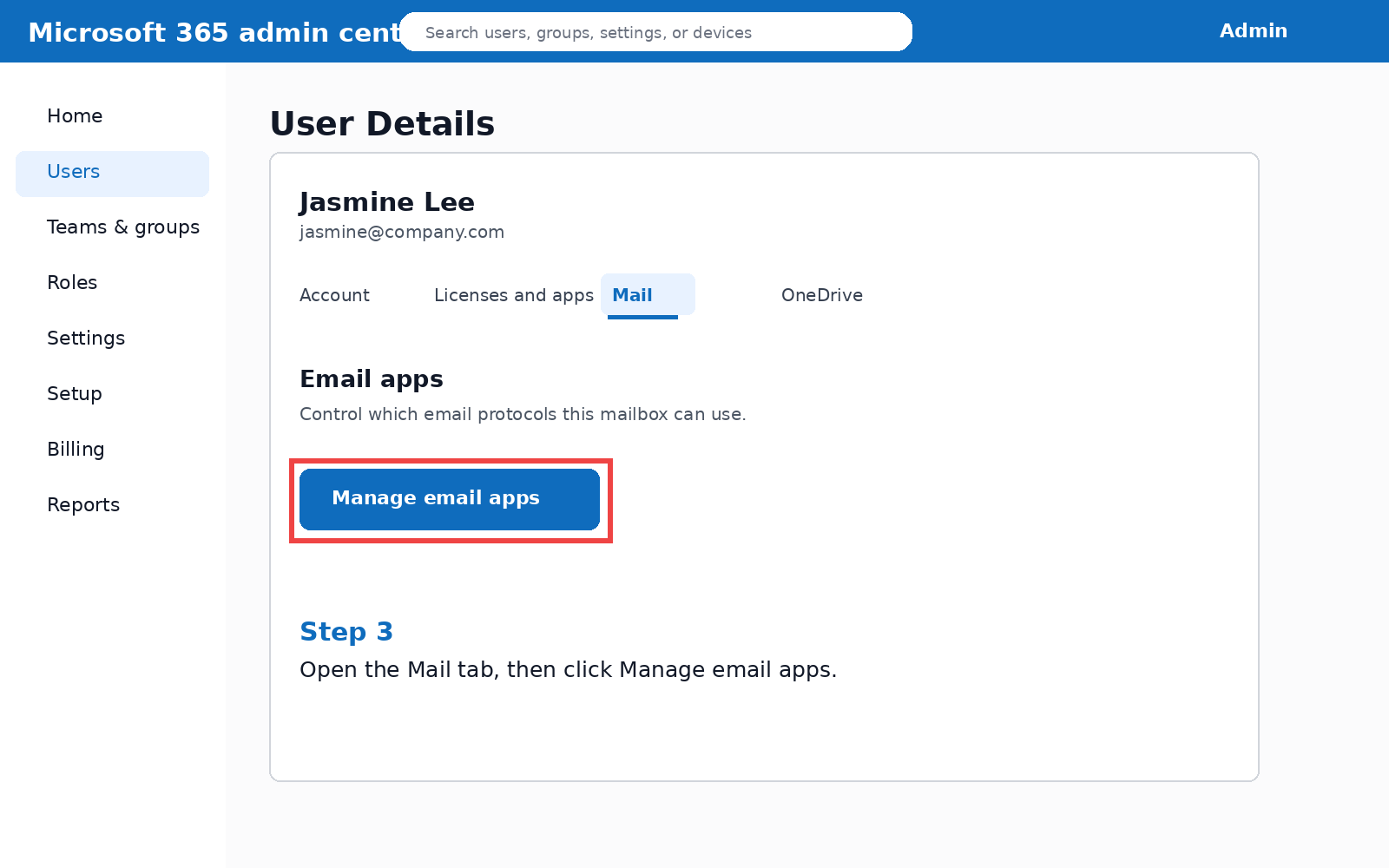The width and height of the screenshot is (1389, 868).
Task: Open the Account tab
Action: click(x=334, y=295)
